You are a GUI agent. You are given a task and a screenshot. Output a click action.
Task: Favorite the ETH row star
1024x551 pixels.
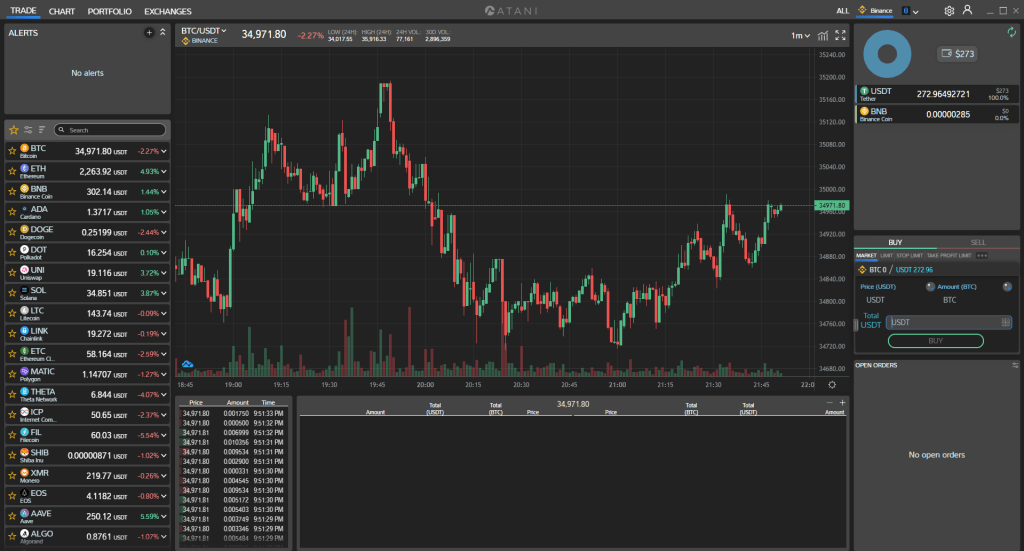pyautogui.click(x=12, y=171)
